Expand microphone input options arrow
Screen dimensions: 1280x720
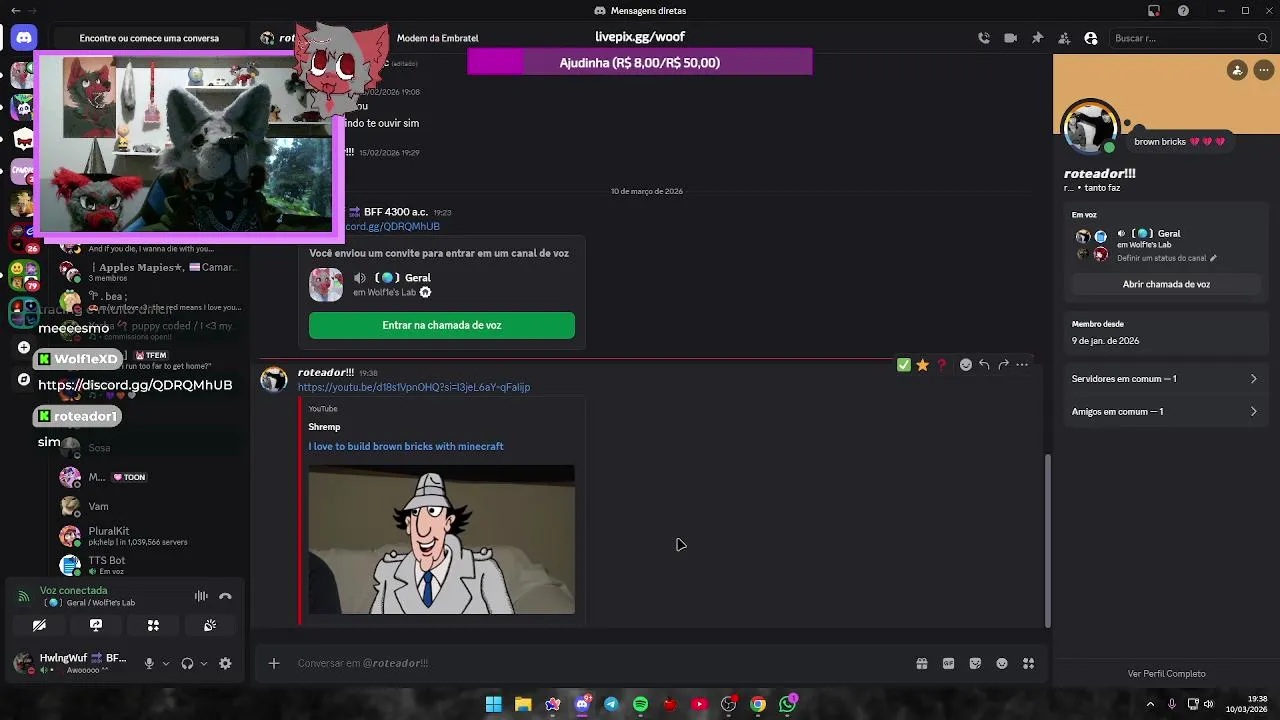tap(166, 663)
